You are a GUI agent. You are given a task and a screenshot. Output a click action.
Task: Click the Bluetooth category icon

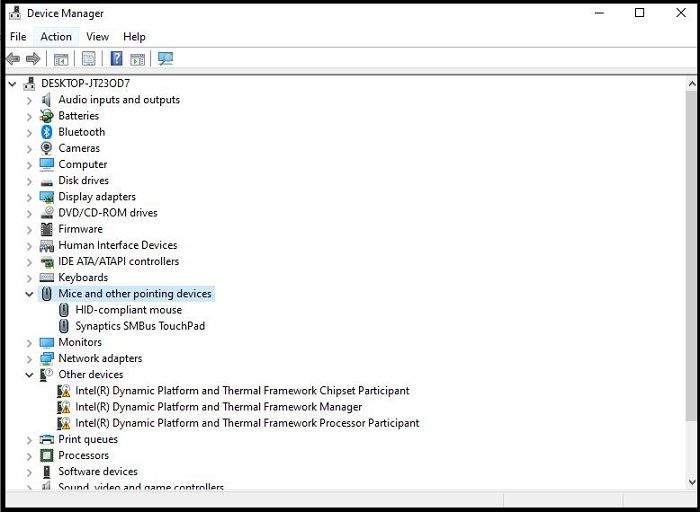[x=46, y=132]
